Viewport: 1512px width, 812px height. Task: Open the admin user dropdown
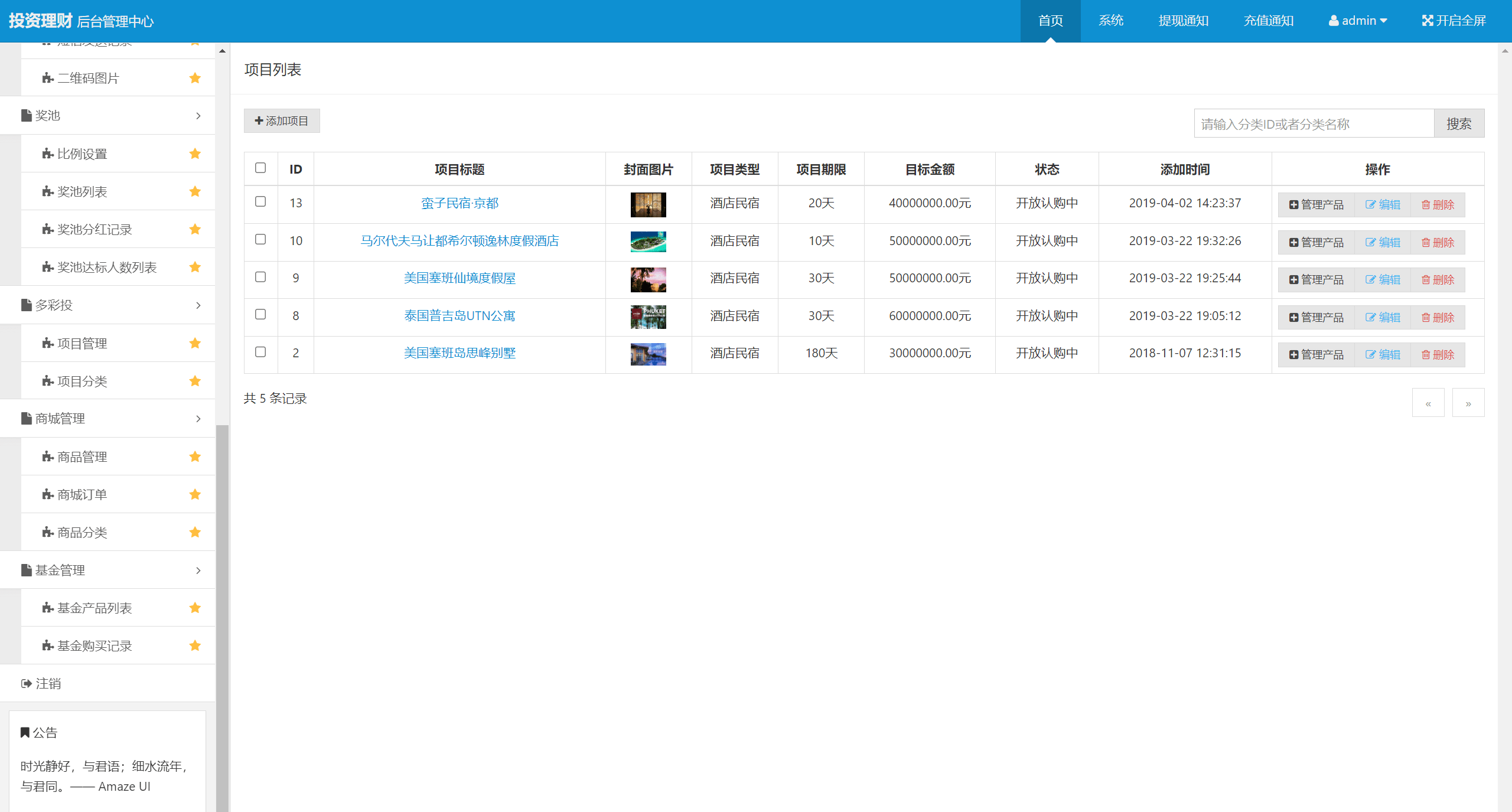(1357, 21)
